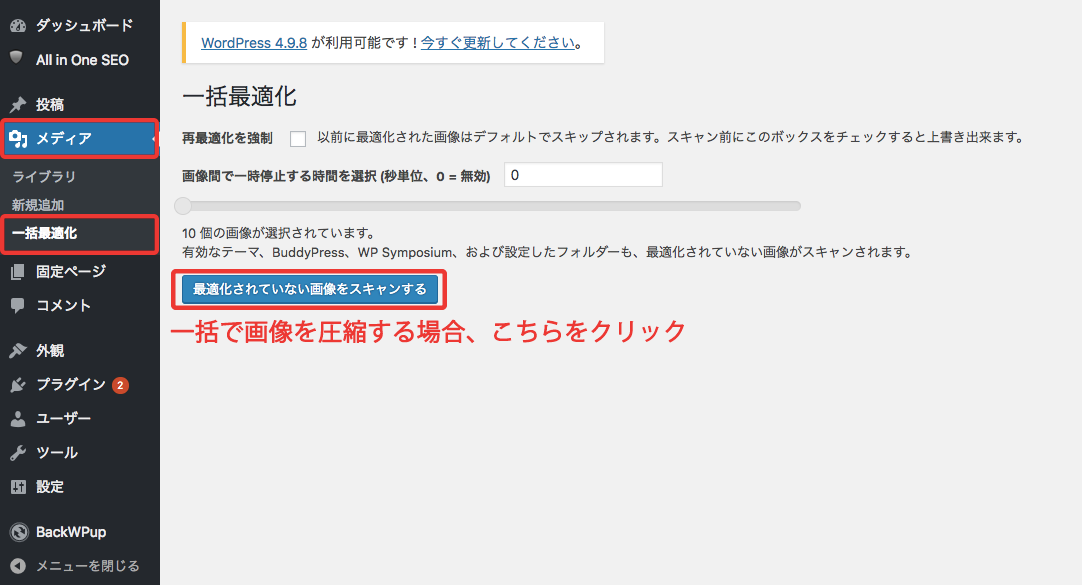The height and width of the screenshot is (585, 1082).
Task: Click the Comments speech bubble icon
Action: tap(17, 305)
